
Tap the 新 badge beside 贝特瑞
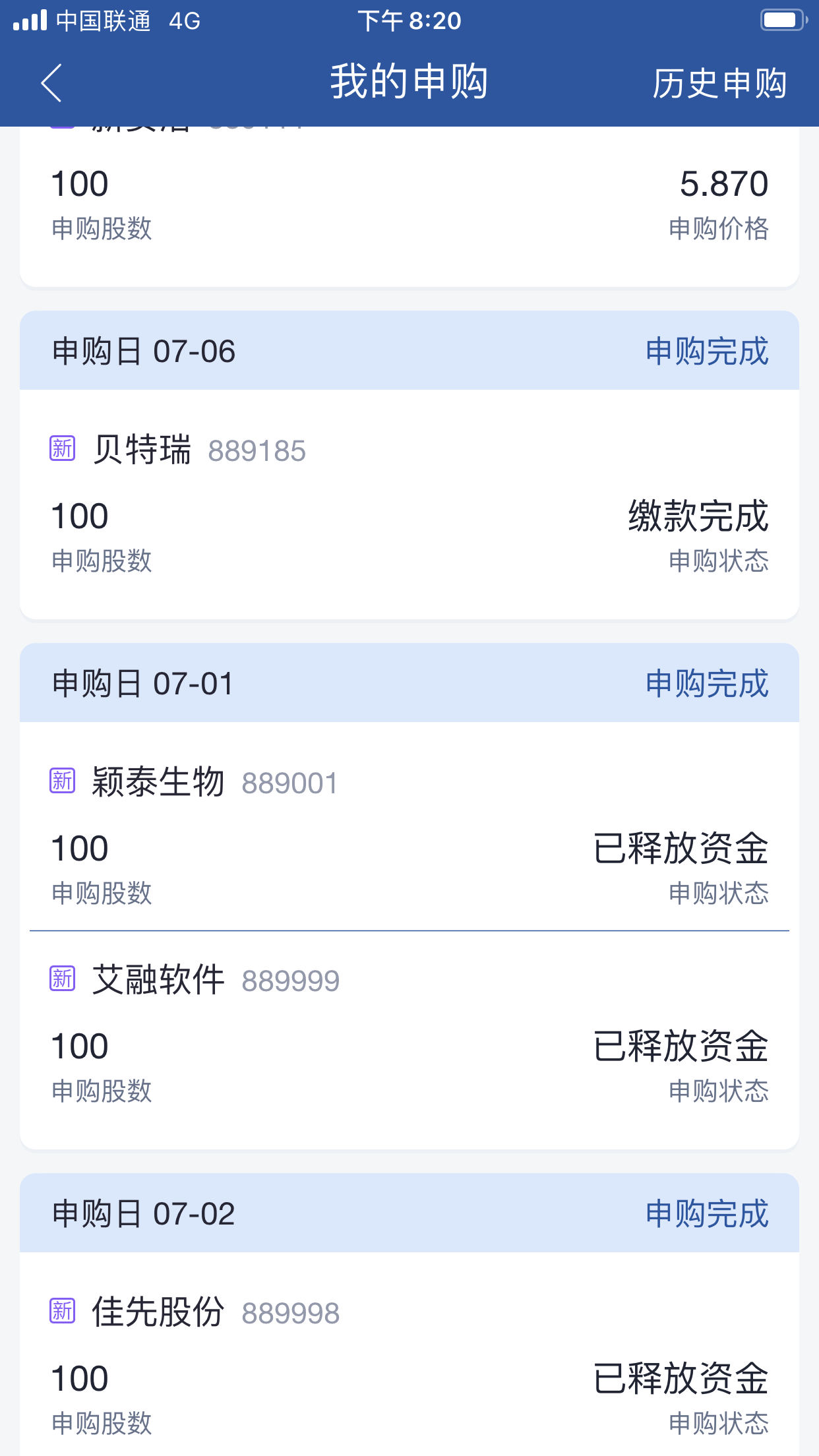(63, 449)
